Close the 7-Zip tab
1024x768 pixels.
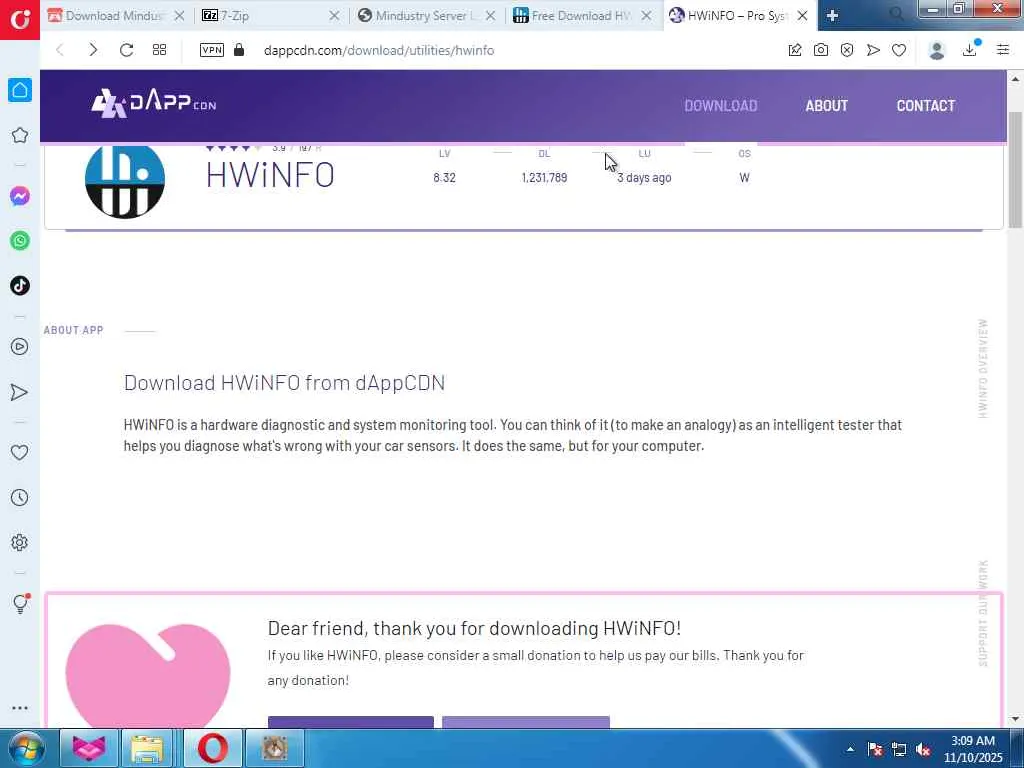pos(334,16)
